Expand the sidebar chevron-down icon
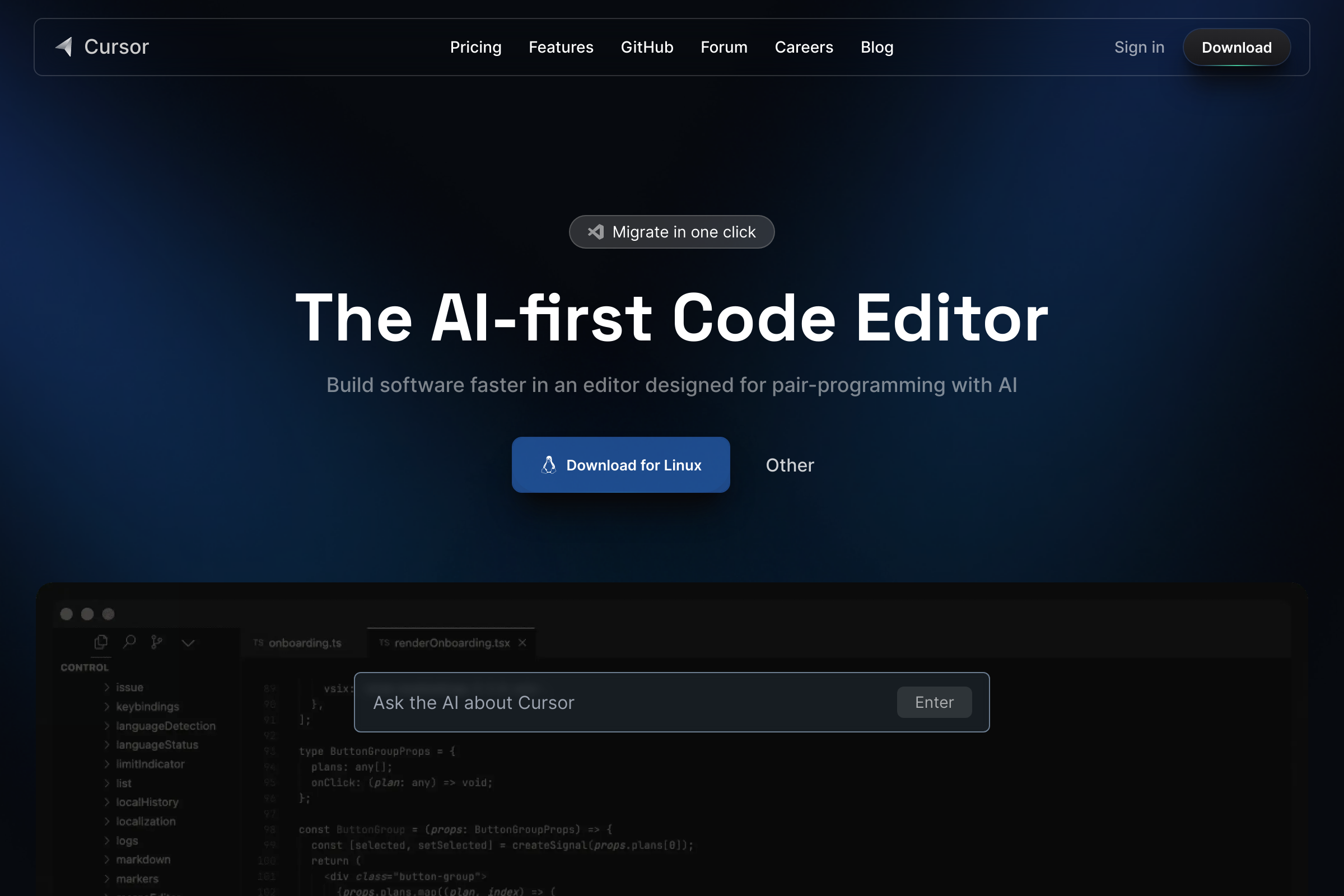This screenshot has height=896, width=1344. [188, 643]
